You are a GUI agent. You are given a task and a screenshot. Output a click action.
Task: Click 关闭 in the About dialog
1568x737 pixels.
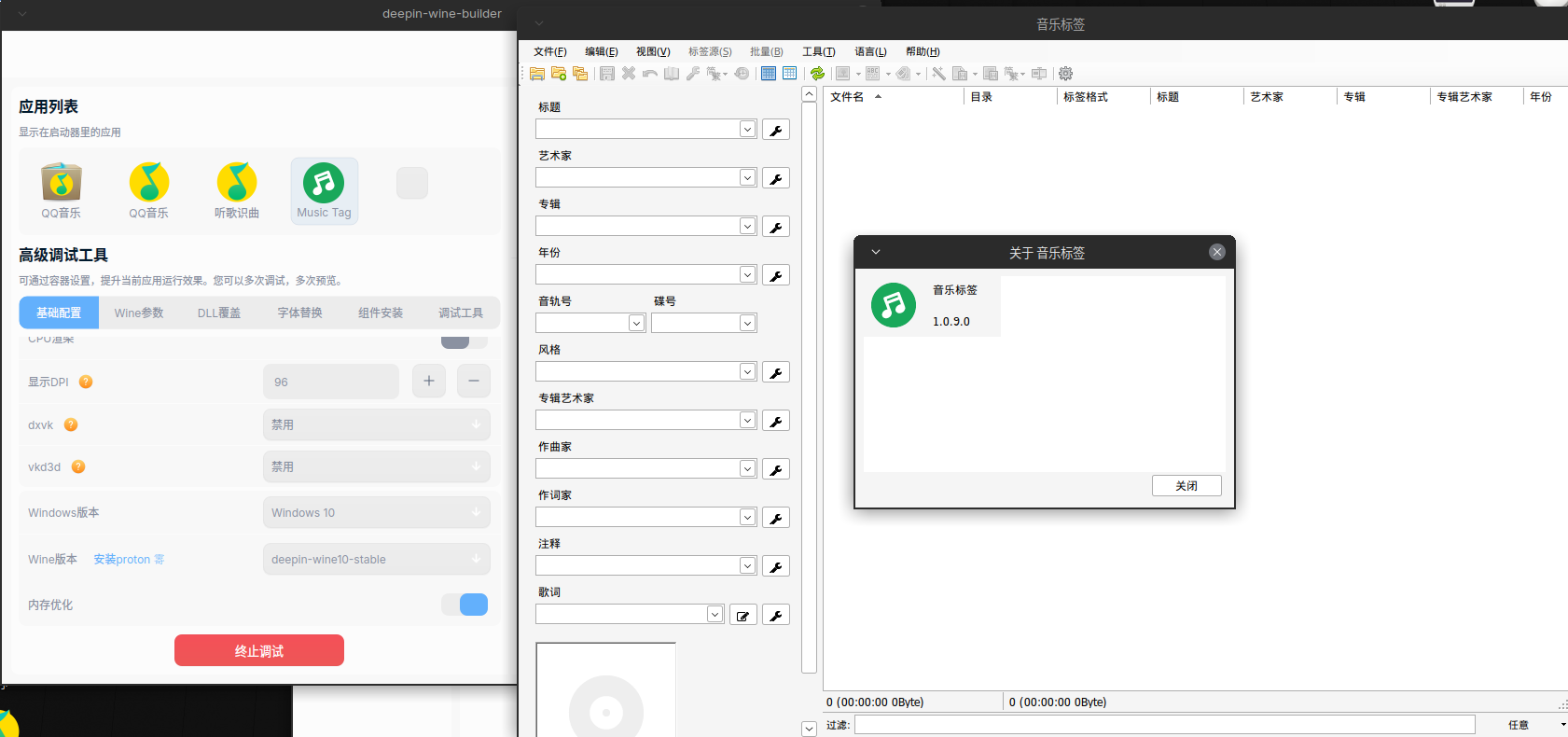1186,485
